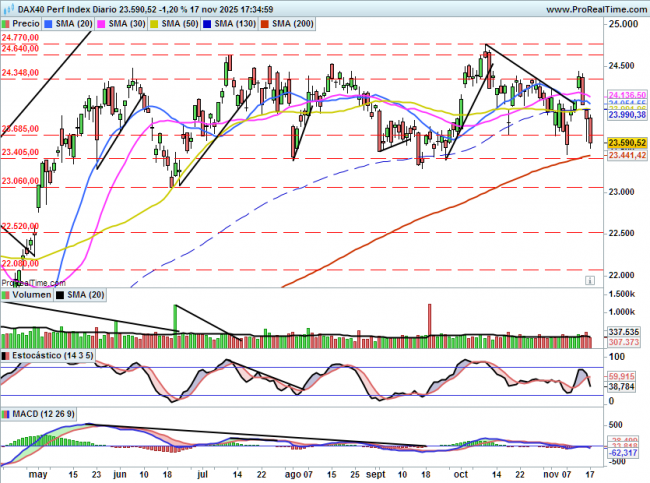Open the Estocástico indicator settings wrench
The height and width of the screenshot is (483, 650).
6,355
